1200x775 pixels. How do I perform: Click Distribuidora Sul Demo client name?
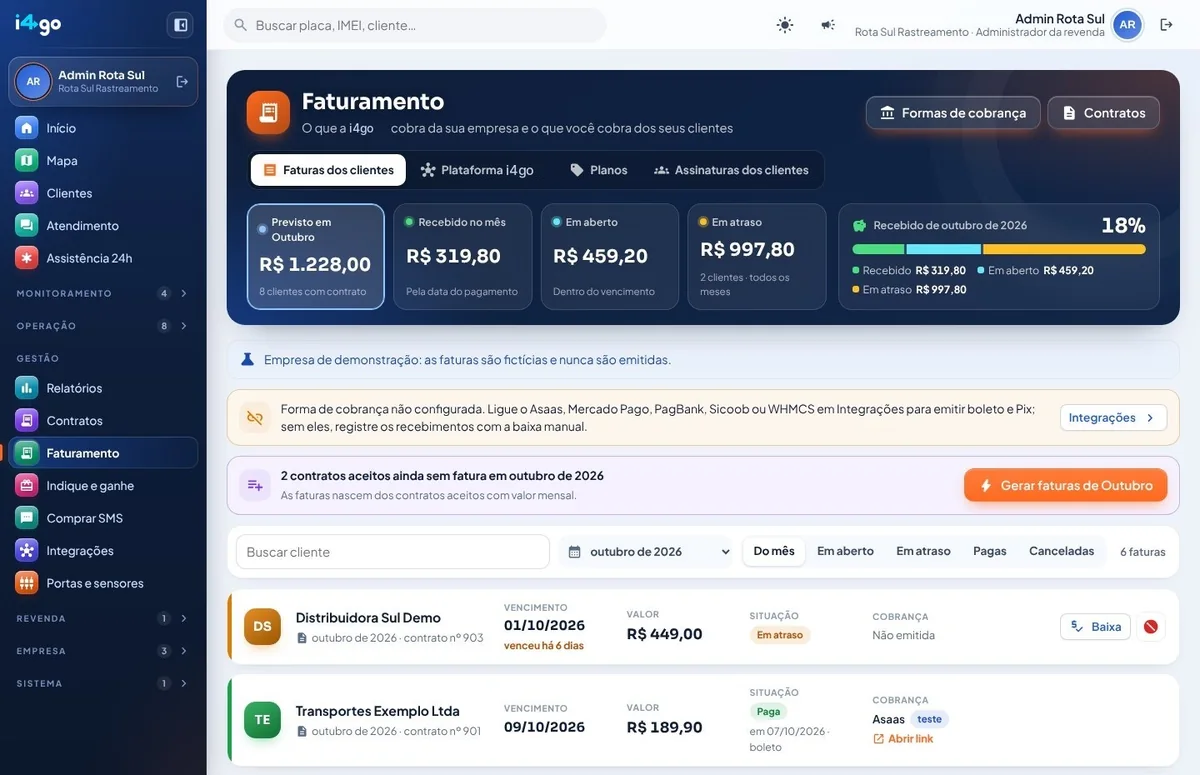click(368, 618)
